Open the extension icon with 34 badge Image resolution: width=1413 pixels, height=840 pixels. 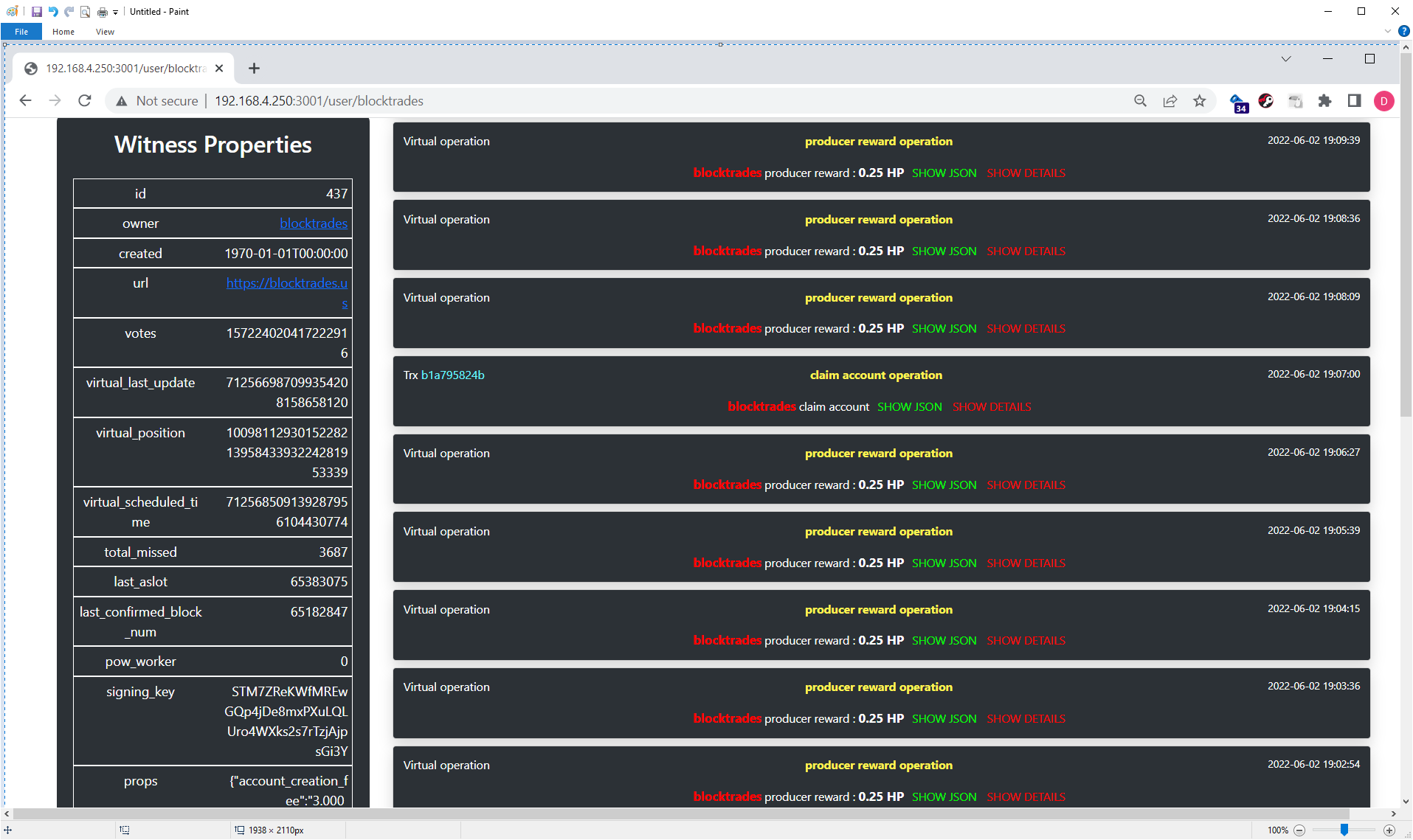(x=1238, y=103)
